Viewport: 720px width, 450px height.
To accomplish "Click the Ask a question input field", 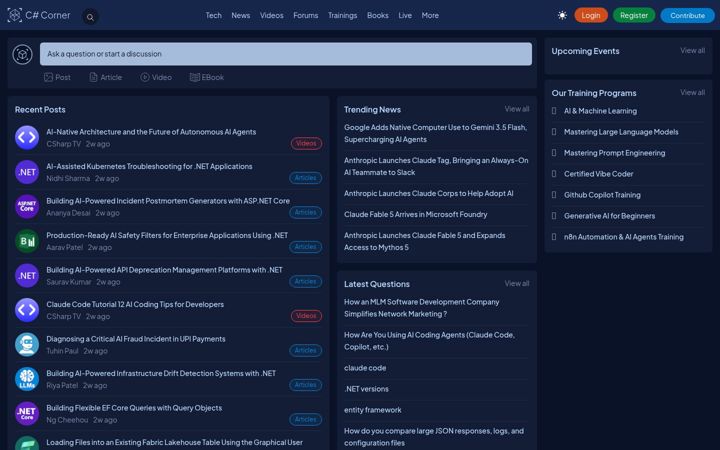I will 286,54.
